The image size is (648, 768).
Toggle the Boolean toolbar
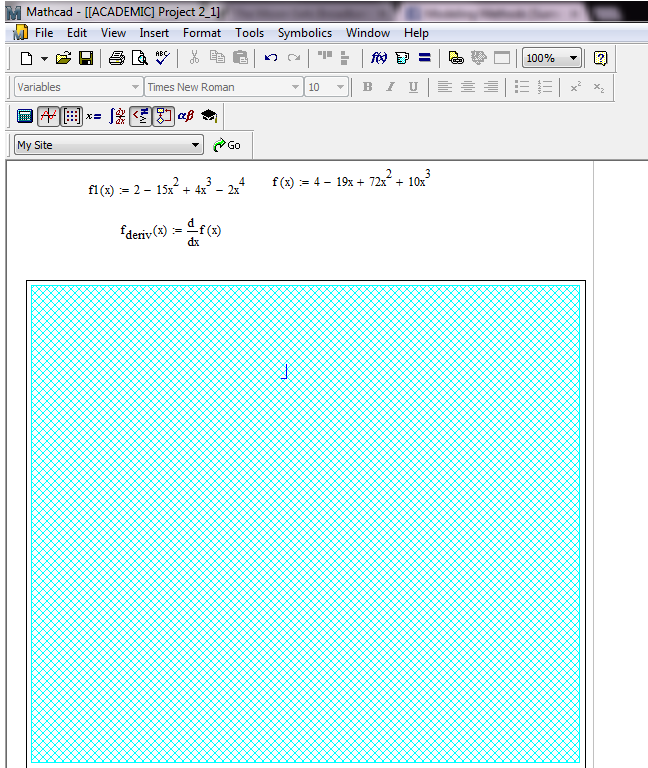(x=141, y=116)
